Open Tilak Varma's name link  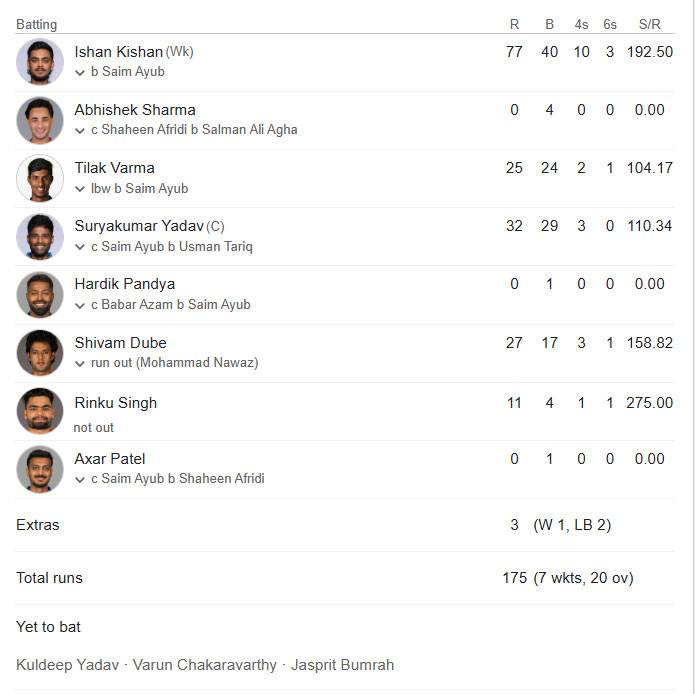(114, 168)
